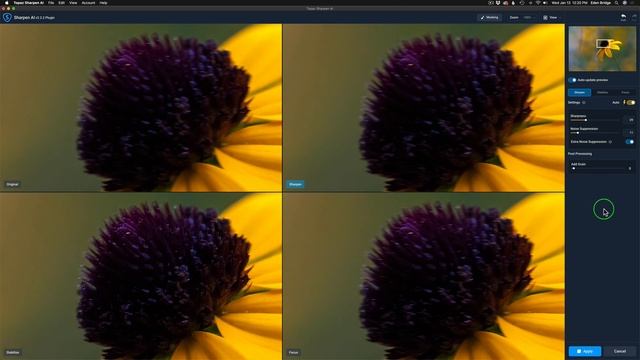Select the Sharpen model tab
Screen dimensions: 640x360
[580, 93]
